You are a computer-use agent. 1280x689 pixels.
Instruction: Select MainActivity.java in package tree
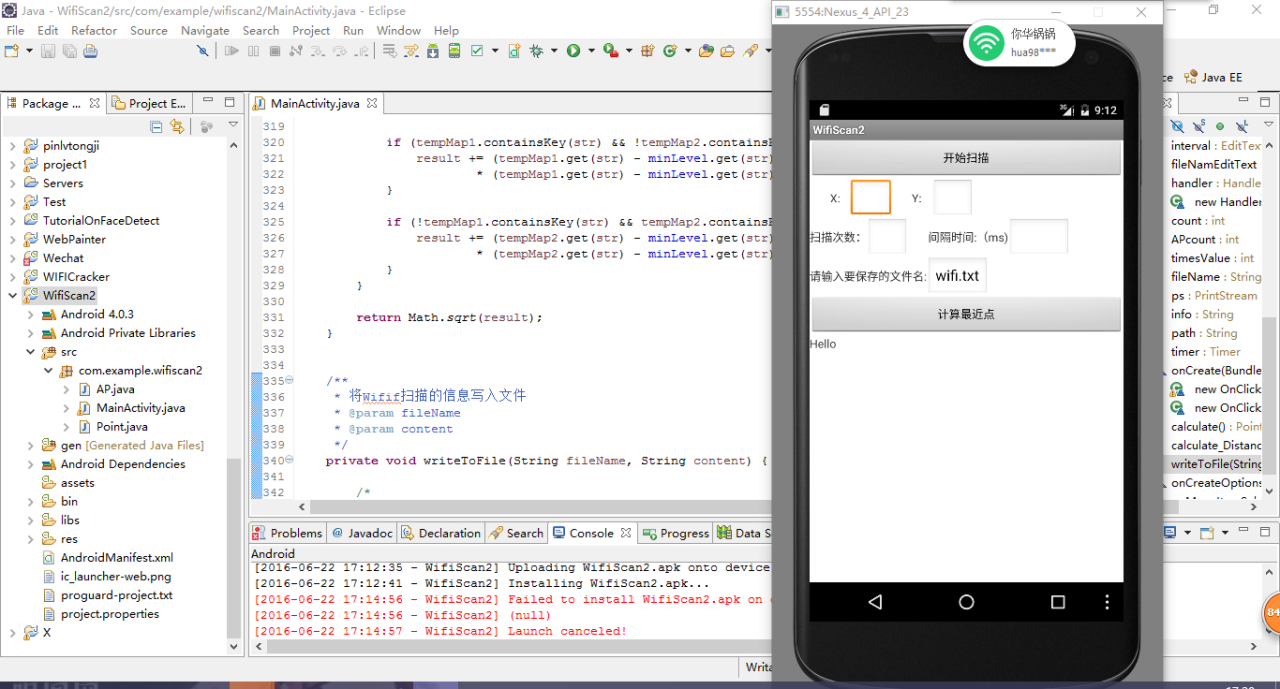[132, 408]
